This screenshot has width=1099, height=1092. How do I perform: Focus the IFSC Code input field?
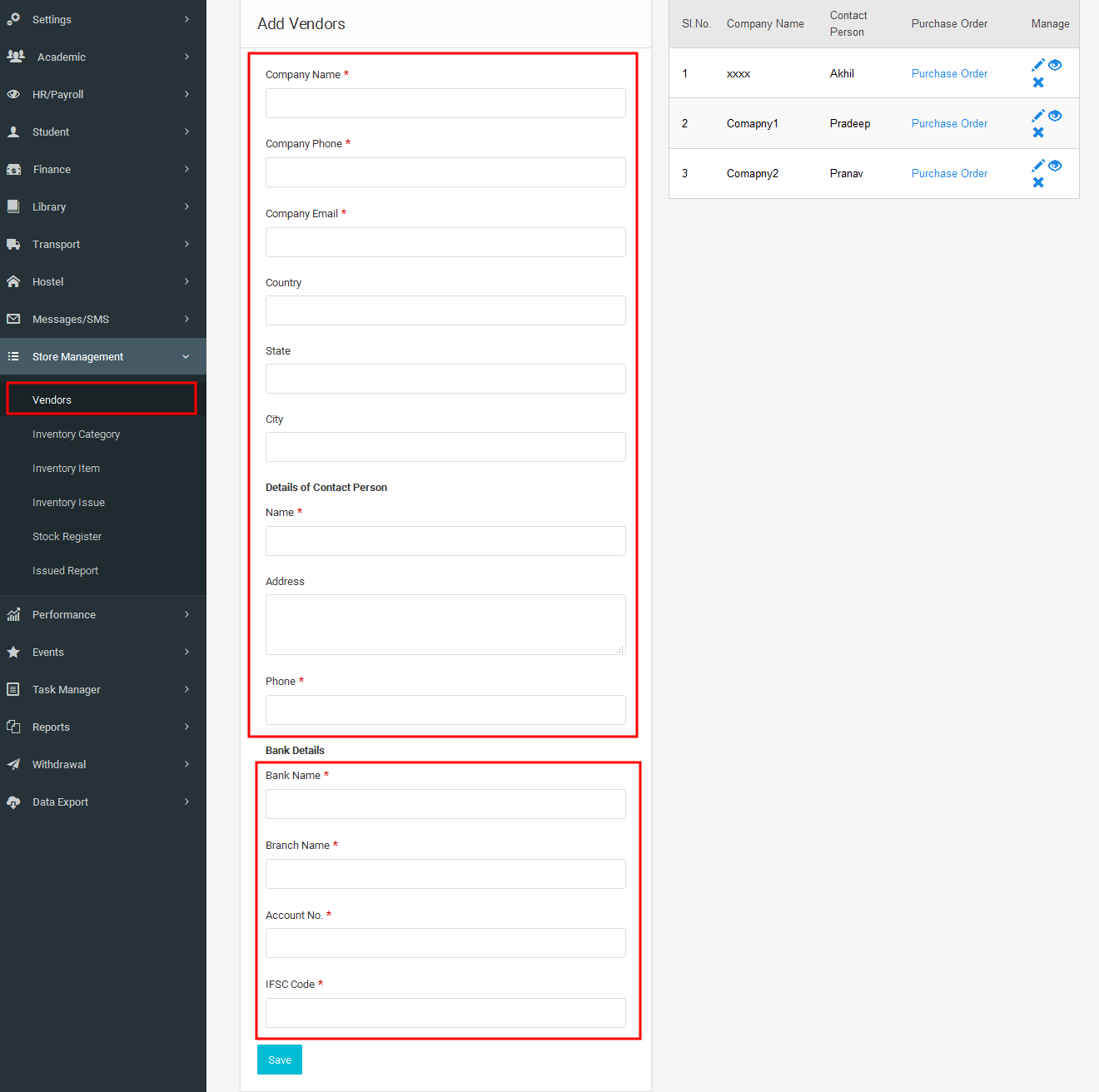click(x=445, y=1013)
